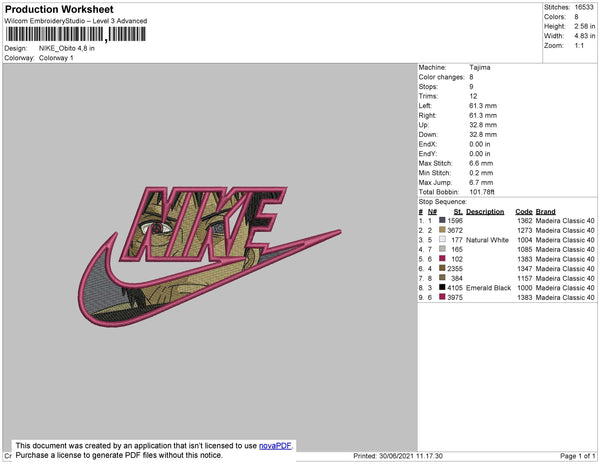
Task: Select the 384 stitch olive swatch
Action: point(442,277)
